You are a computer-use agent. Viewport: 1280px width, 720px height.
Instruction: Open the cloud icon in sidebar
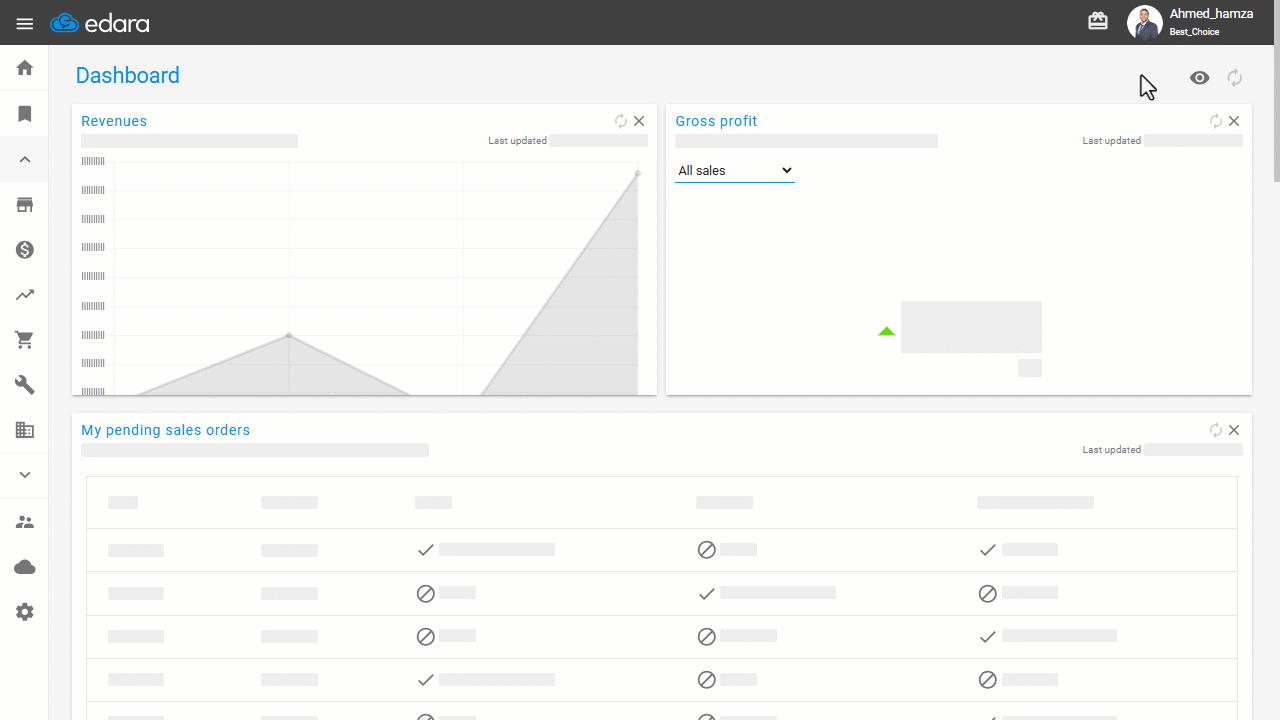(25, 567)
